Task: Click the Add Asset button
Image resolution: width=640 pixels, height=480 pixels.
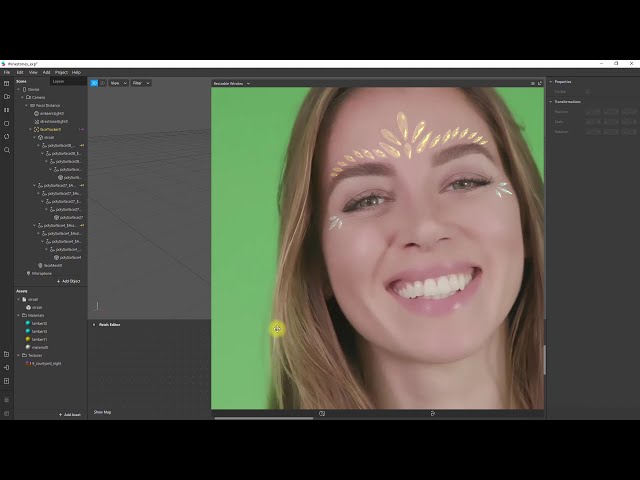Action: (70, 415)
